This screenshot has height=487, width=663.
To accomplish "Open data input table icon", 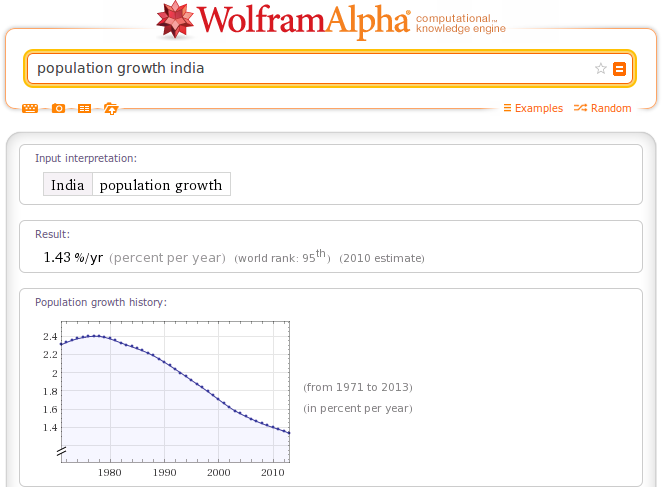I will click(x=84, y=109).
